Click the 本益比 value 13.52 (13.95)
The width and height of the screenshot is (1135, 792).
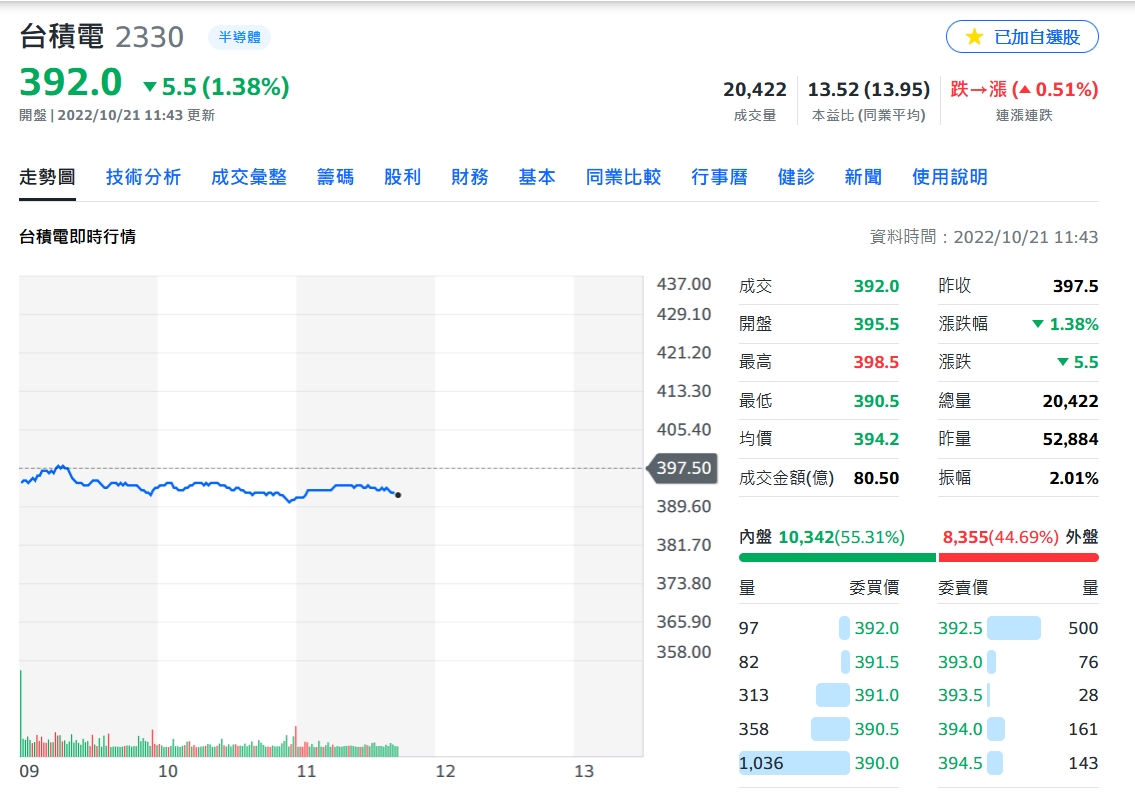point(869,89)
